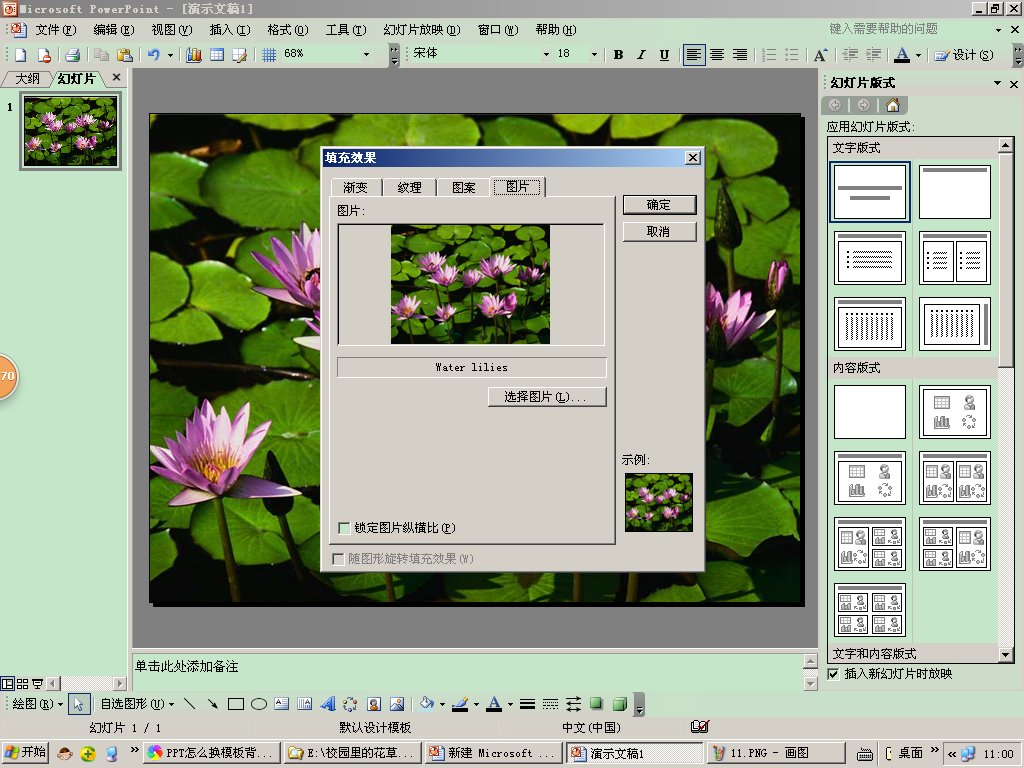Open the 插入 menu
Screen dimensions: 1024x768
229,30
